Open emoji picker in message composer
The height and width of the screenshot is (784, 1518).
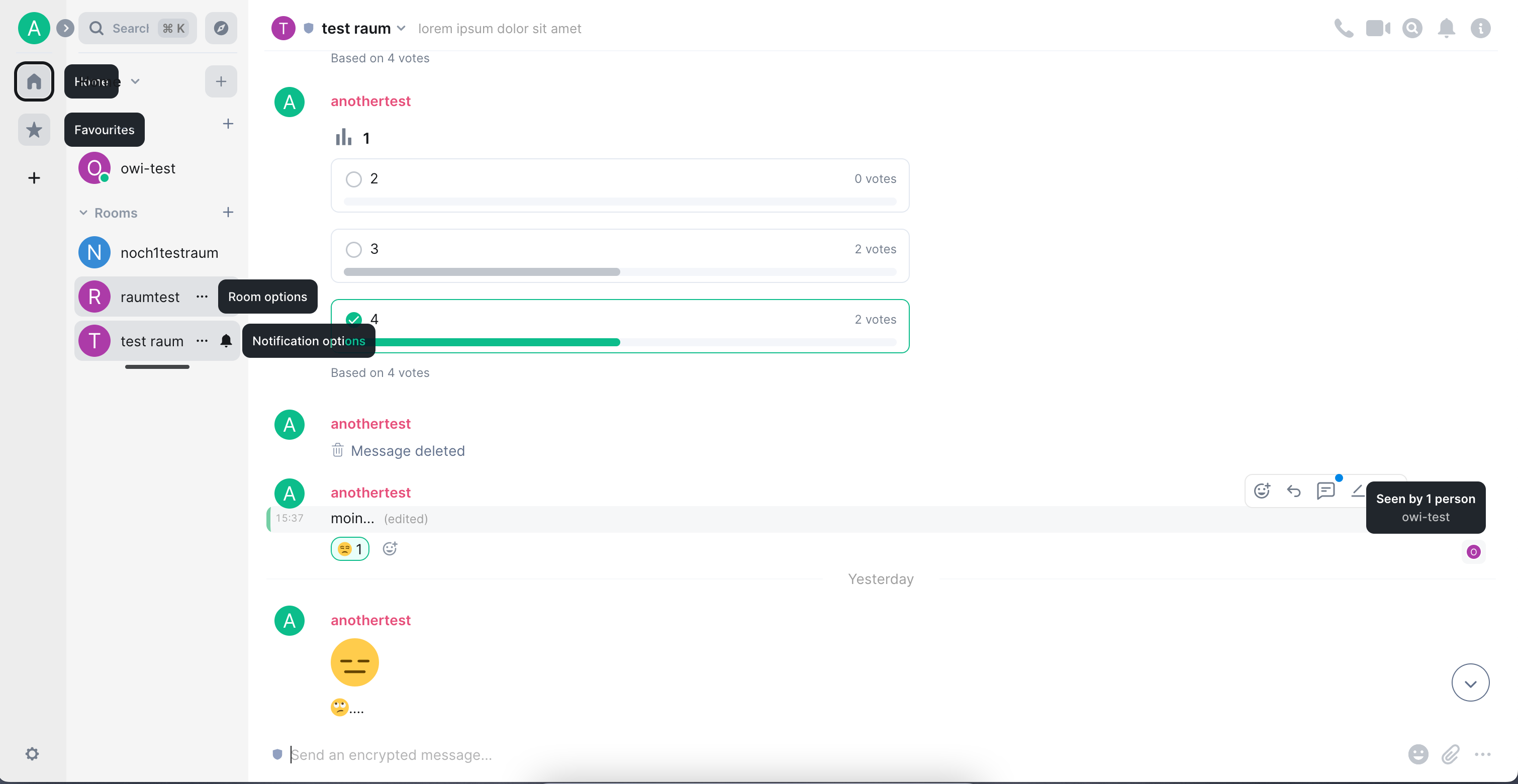click(1418, 754)
